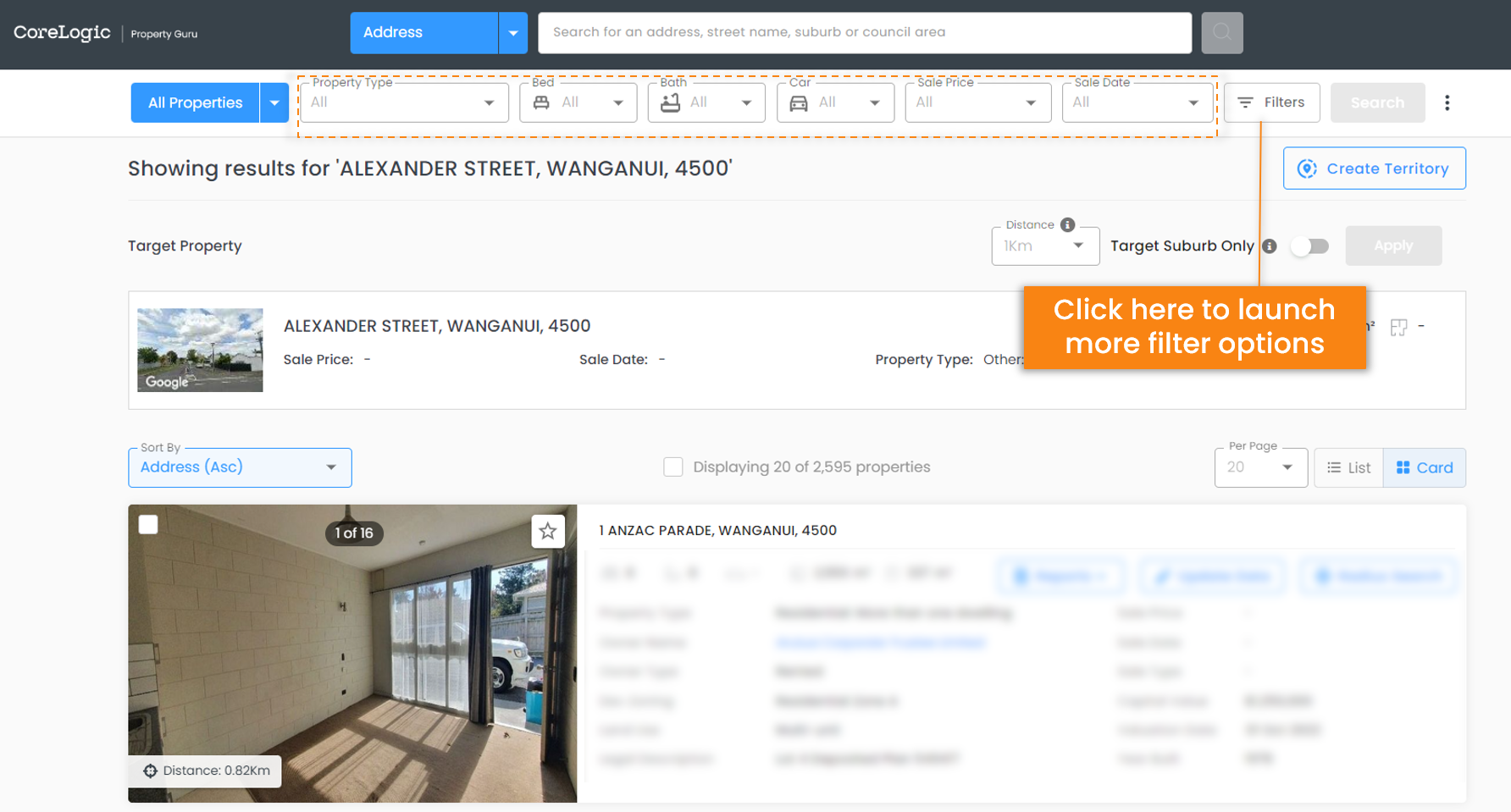Click the Filters button

(1271, 102)
